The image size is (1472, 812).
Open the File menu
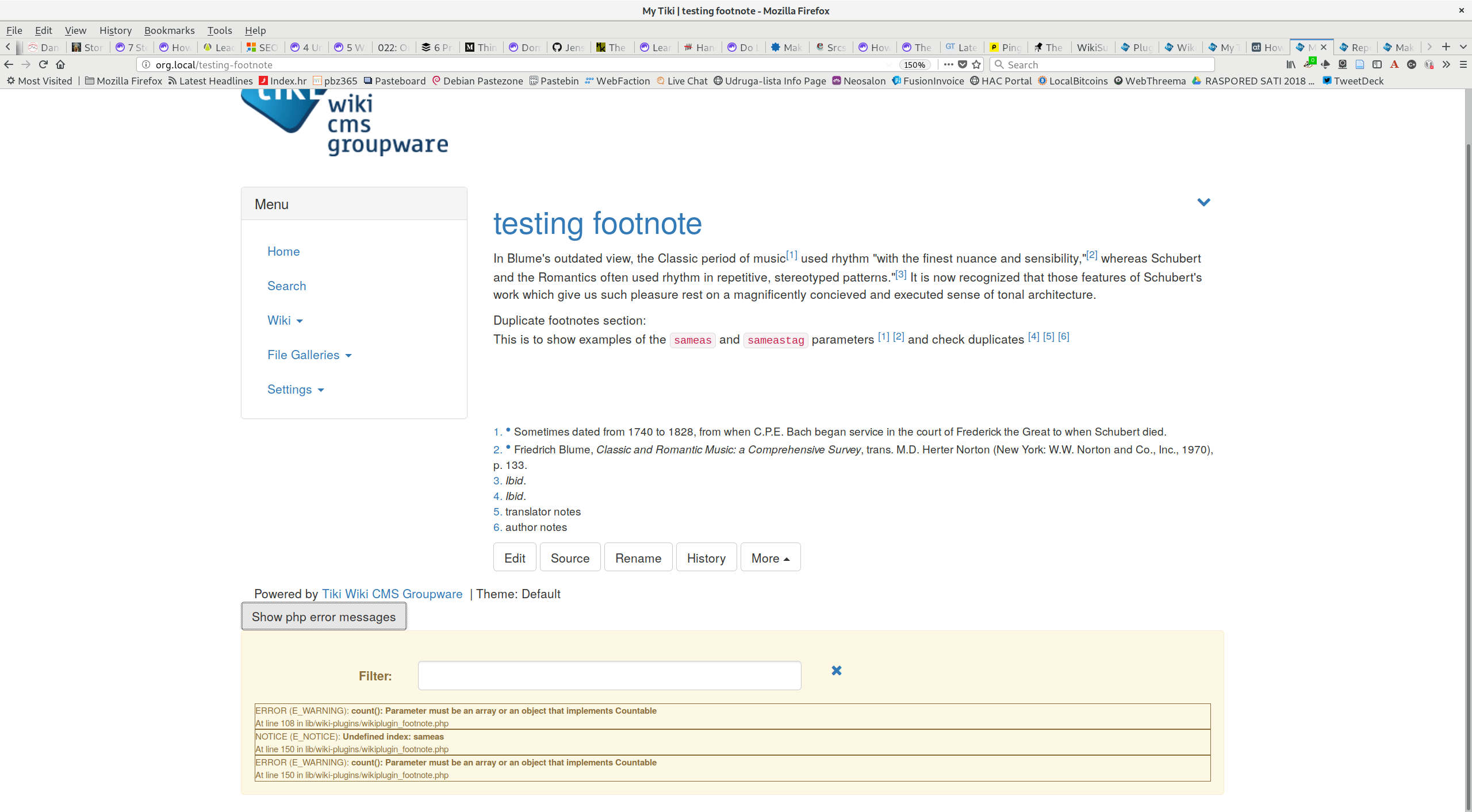tap(14, 30)
